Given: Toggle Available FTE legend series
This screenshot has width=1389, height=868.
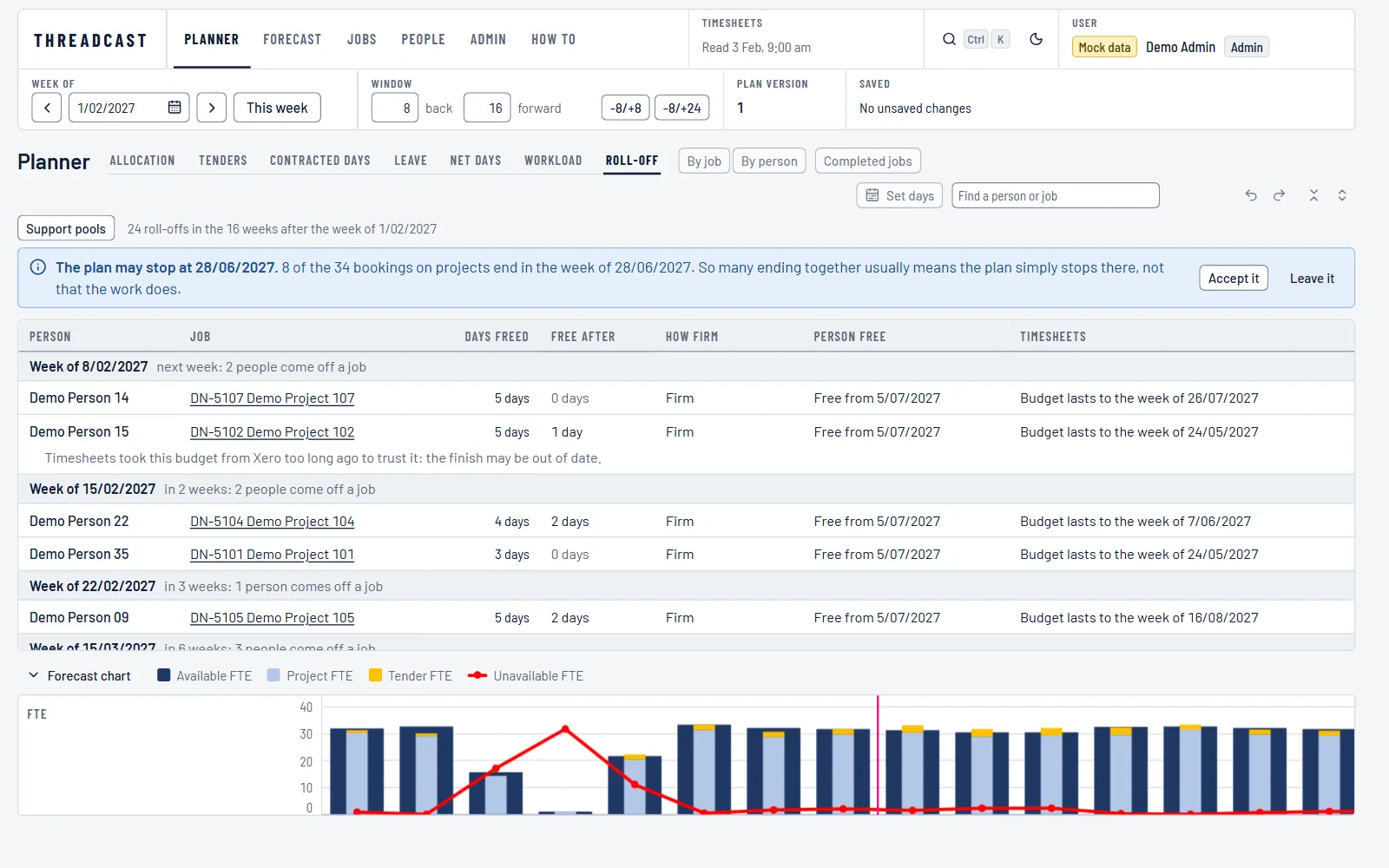Looking at the screenshot, I should [205, 675].
